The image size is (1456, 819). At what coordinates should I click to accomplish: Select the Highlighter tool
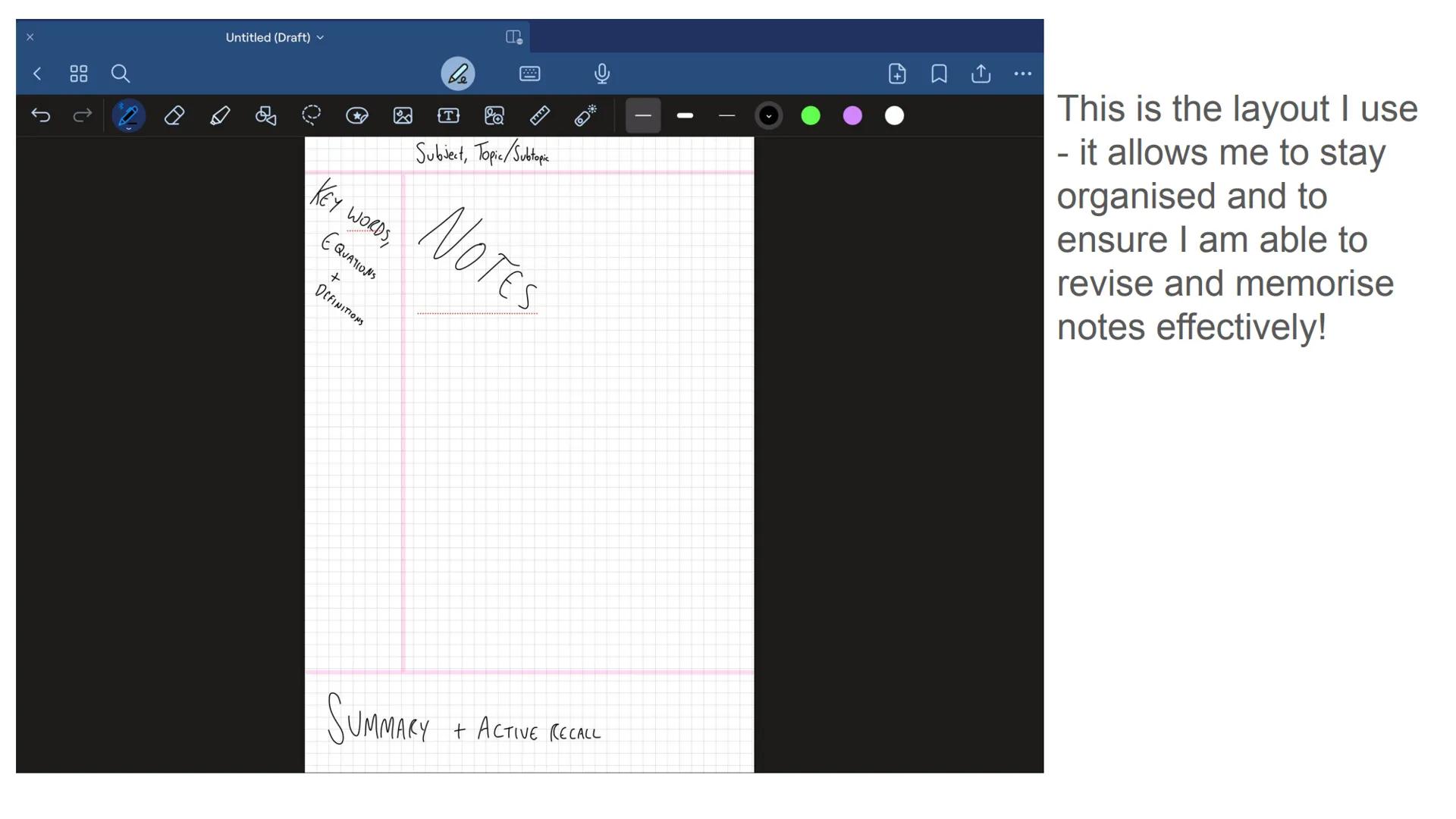pyautogui.click(x=220, y=115)
